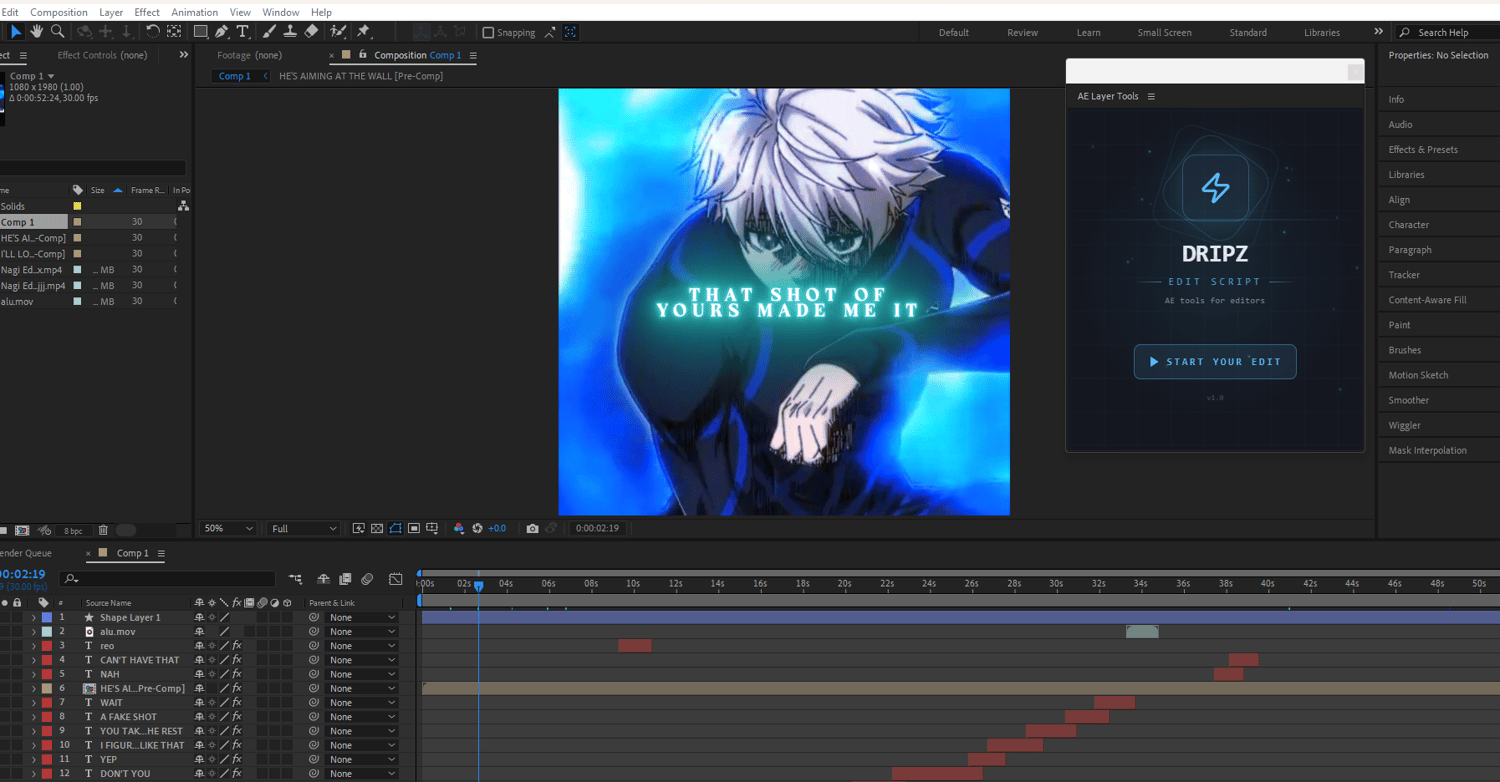
Task: Click the red reo clip bar in timeline
Action: pyautogui.click(x=635, y=646)
